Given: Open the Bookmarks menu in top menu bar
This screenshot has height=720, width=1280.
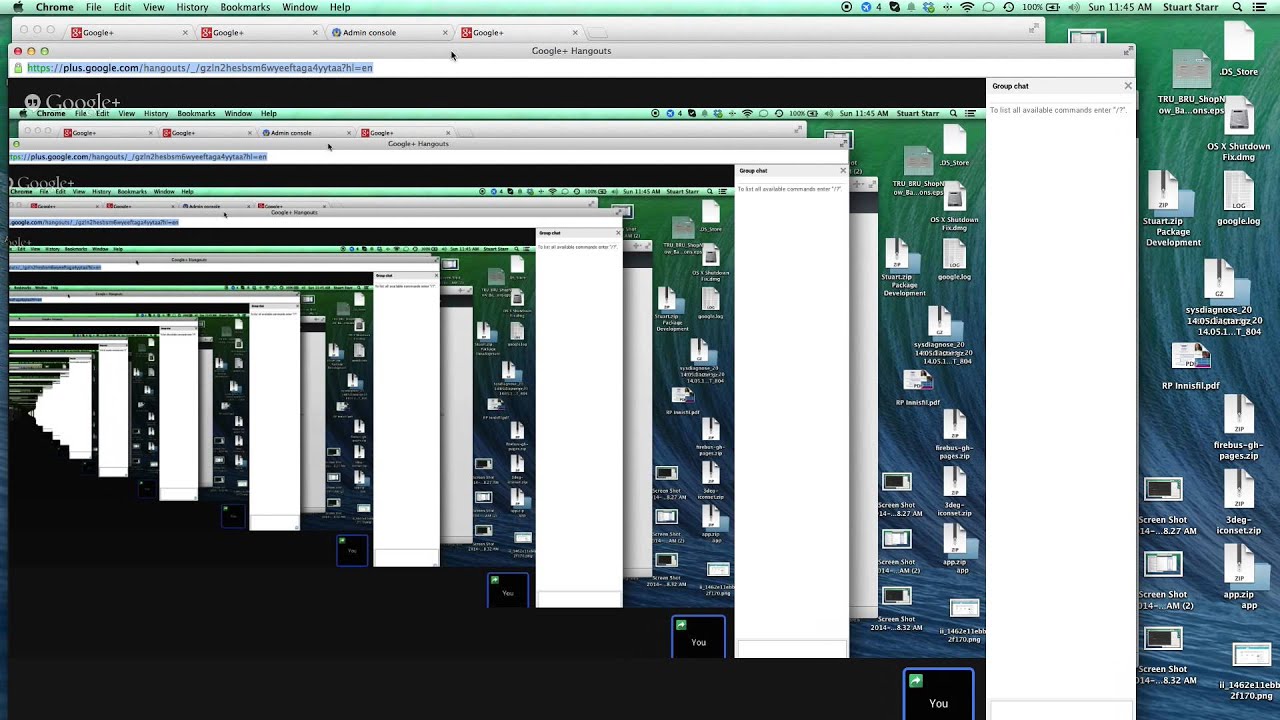Looking at the screenshot, I should click(x=245, y=7).
